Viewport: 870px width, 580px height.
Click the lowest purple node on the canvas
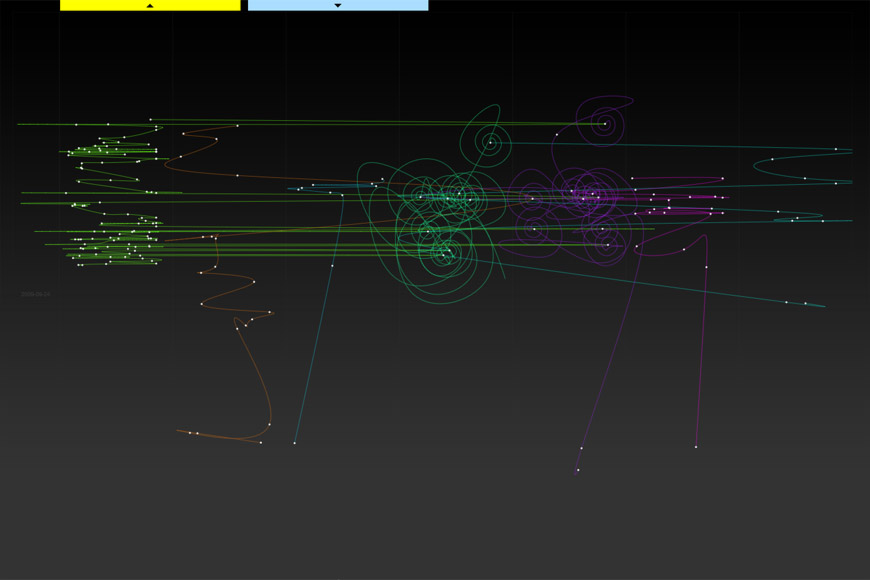pyautogui.click(x=577, y=470)
